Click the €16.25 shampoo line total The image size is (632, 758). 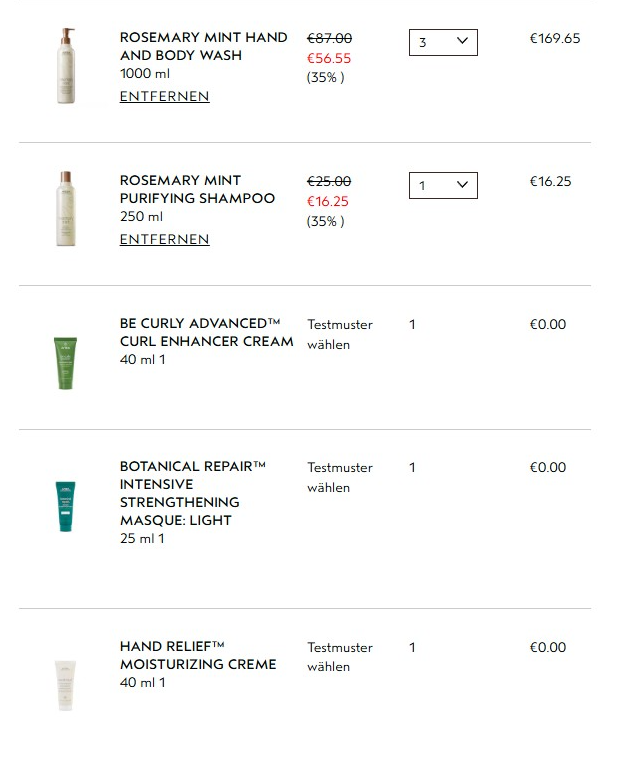pyautogui.click(x=550, y=182)
